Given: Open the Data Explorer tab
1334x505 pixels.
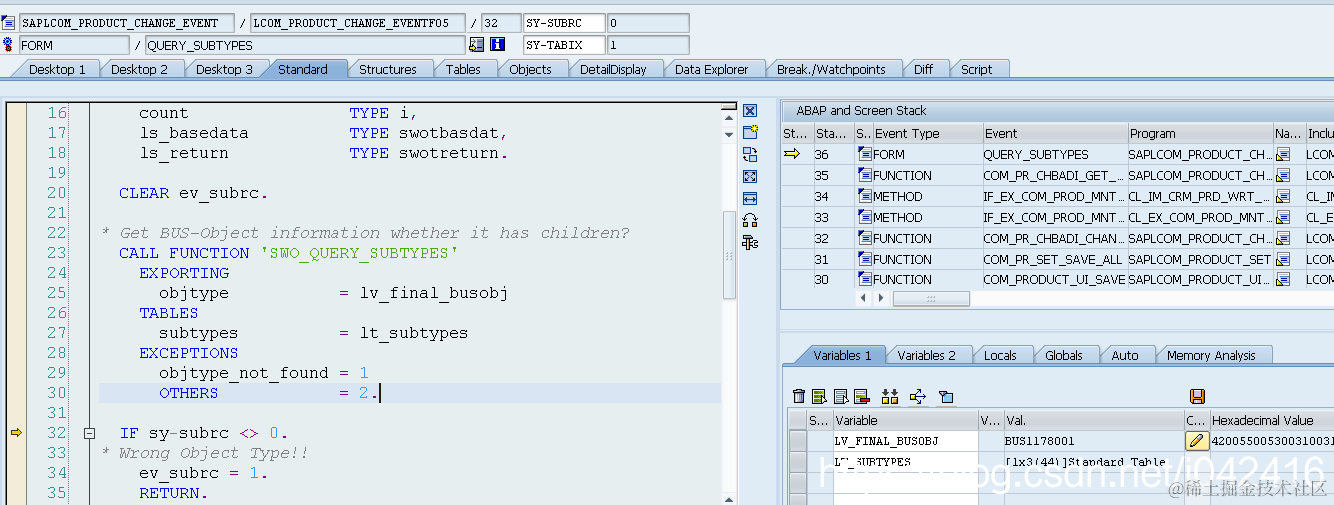Looking at the screenshot, I should (711, 69).
